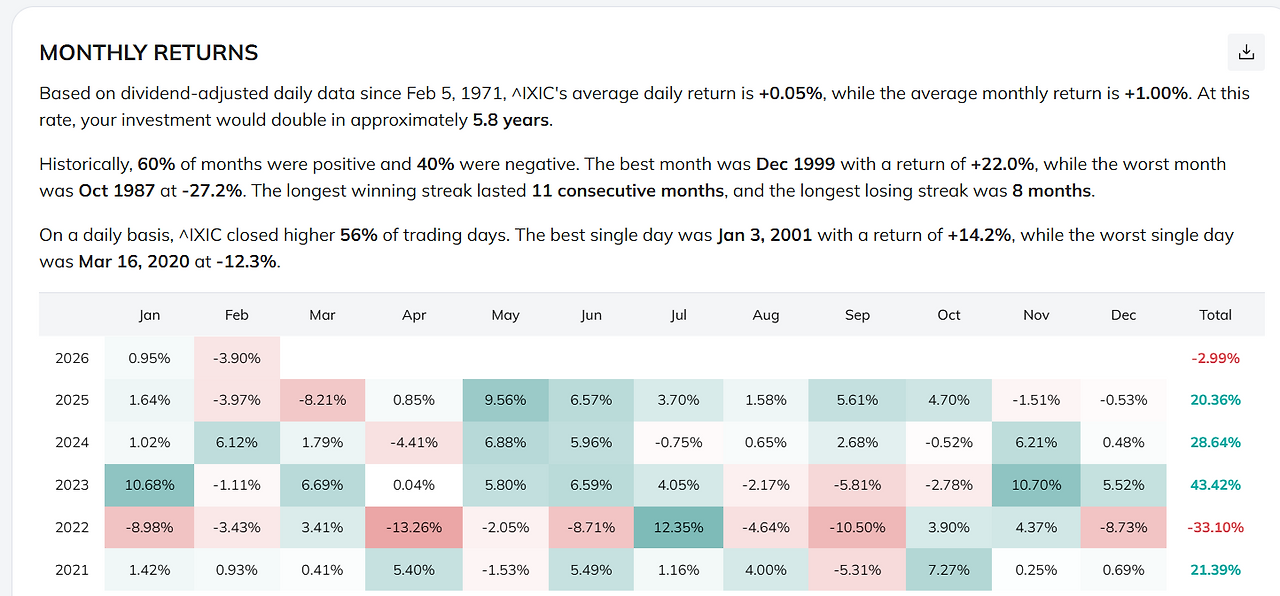Screen dimensions: 1280x596
Task: Click the -33.10% total for 2022
Action: 1215,528
